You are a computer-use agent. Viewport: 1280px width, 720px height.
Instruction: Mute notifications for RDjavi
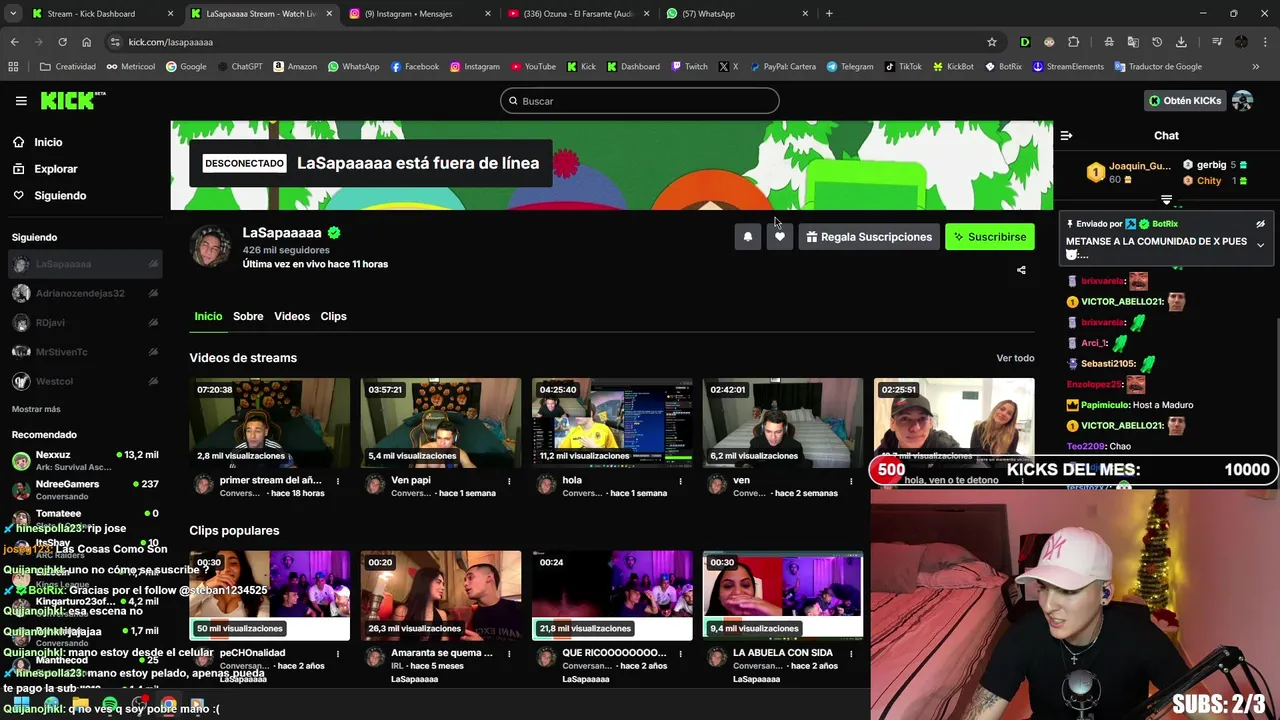[x=153, y=322]
